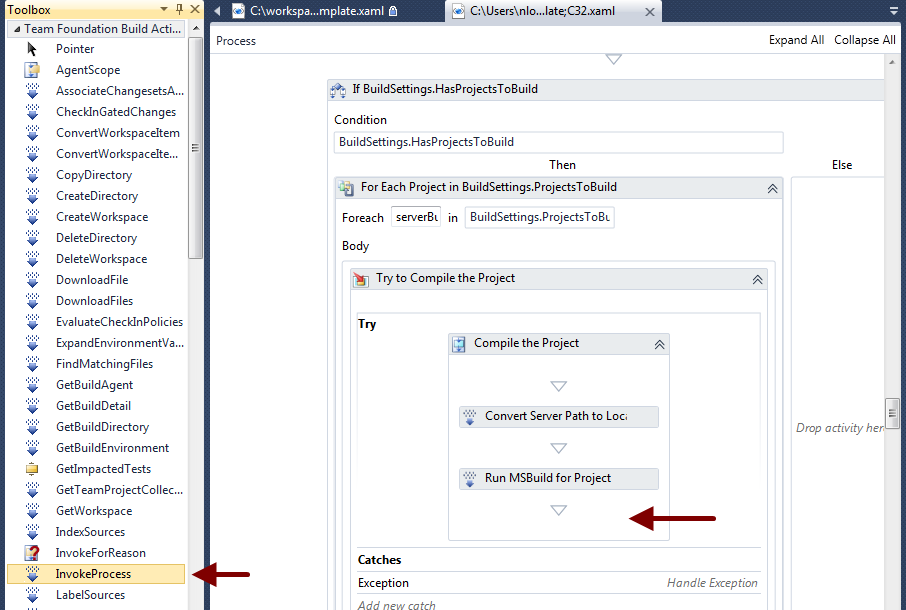Click the drop triangle below Run MSBuild
The image size is (906, 610).
(x=558, y=510)
